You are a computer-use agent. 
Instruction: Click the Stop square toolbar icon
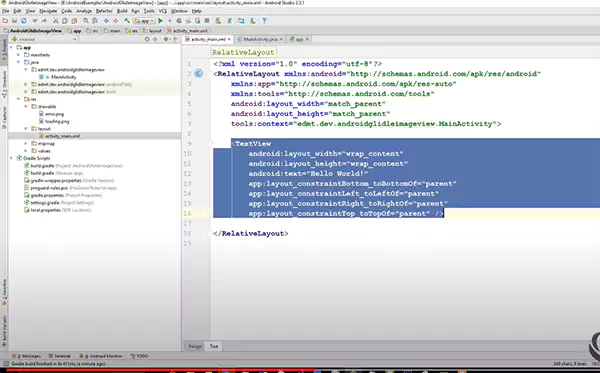click(x=207, y=21)
